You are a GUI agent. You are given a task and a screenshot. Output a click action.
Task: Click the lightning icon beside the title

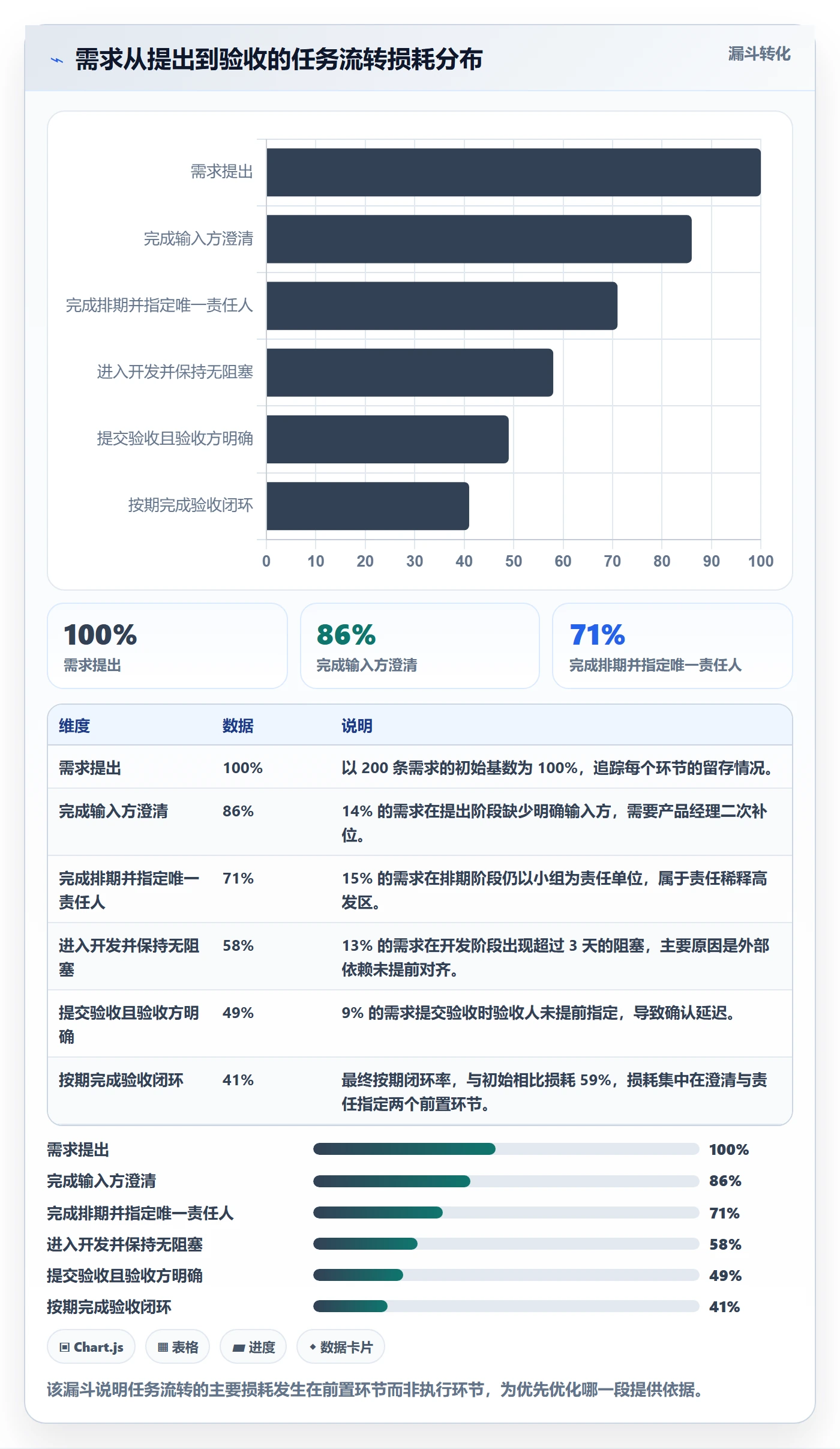(57, 60)
